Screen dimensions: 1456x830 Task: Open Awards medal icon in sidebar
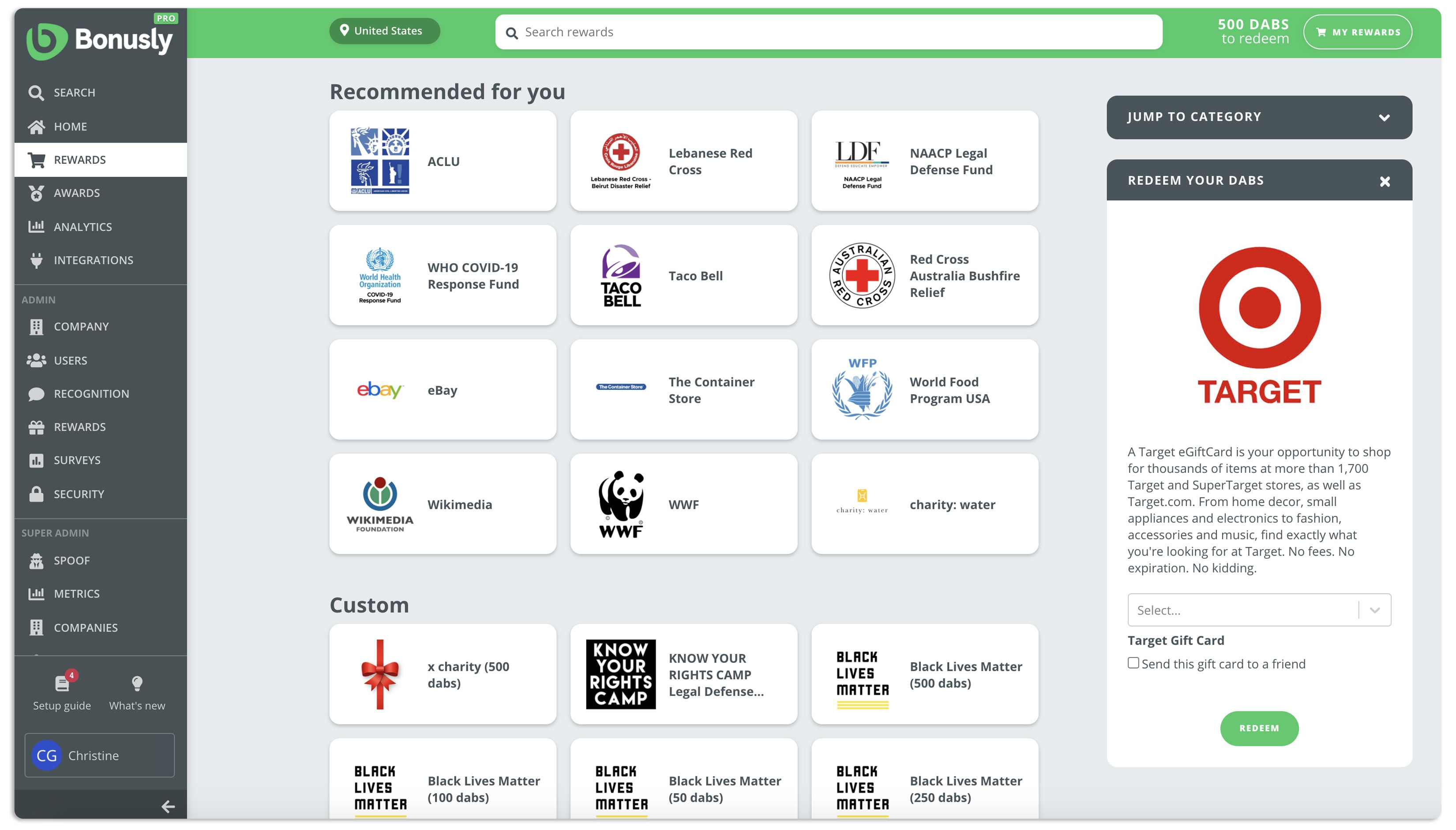37,193
